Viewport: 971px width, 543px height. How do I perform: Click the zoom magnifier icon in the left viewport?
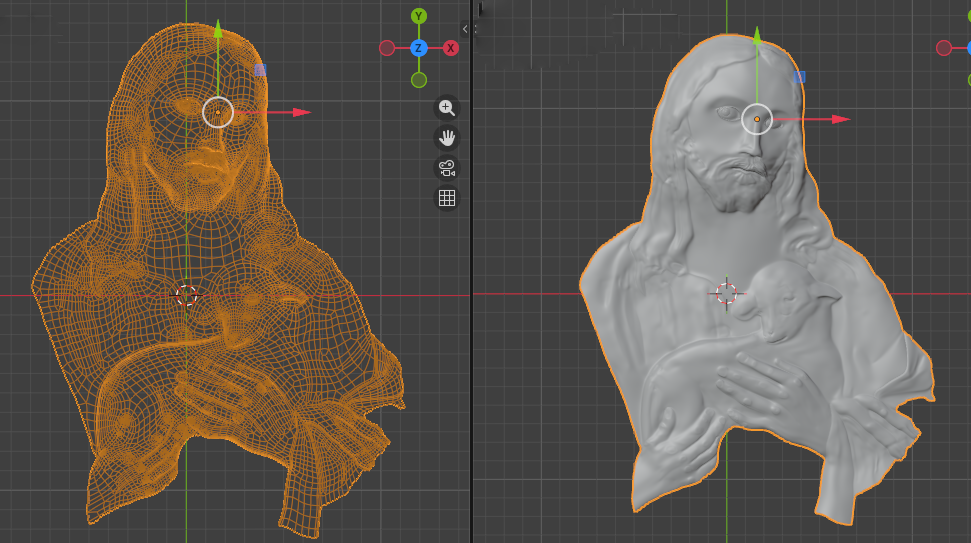[446, 107]
